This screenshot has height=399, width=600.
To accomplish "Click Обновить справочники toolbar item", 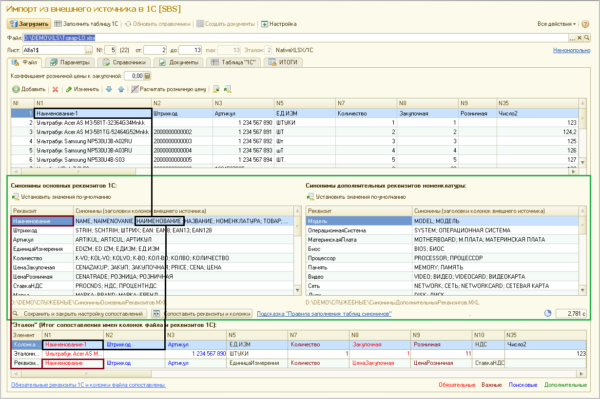I will 158,24.
